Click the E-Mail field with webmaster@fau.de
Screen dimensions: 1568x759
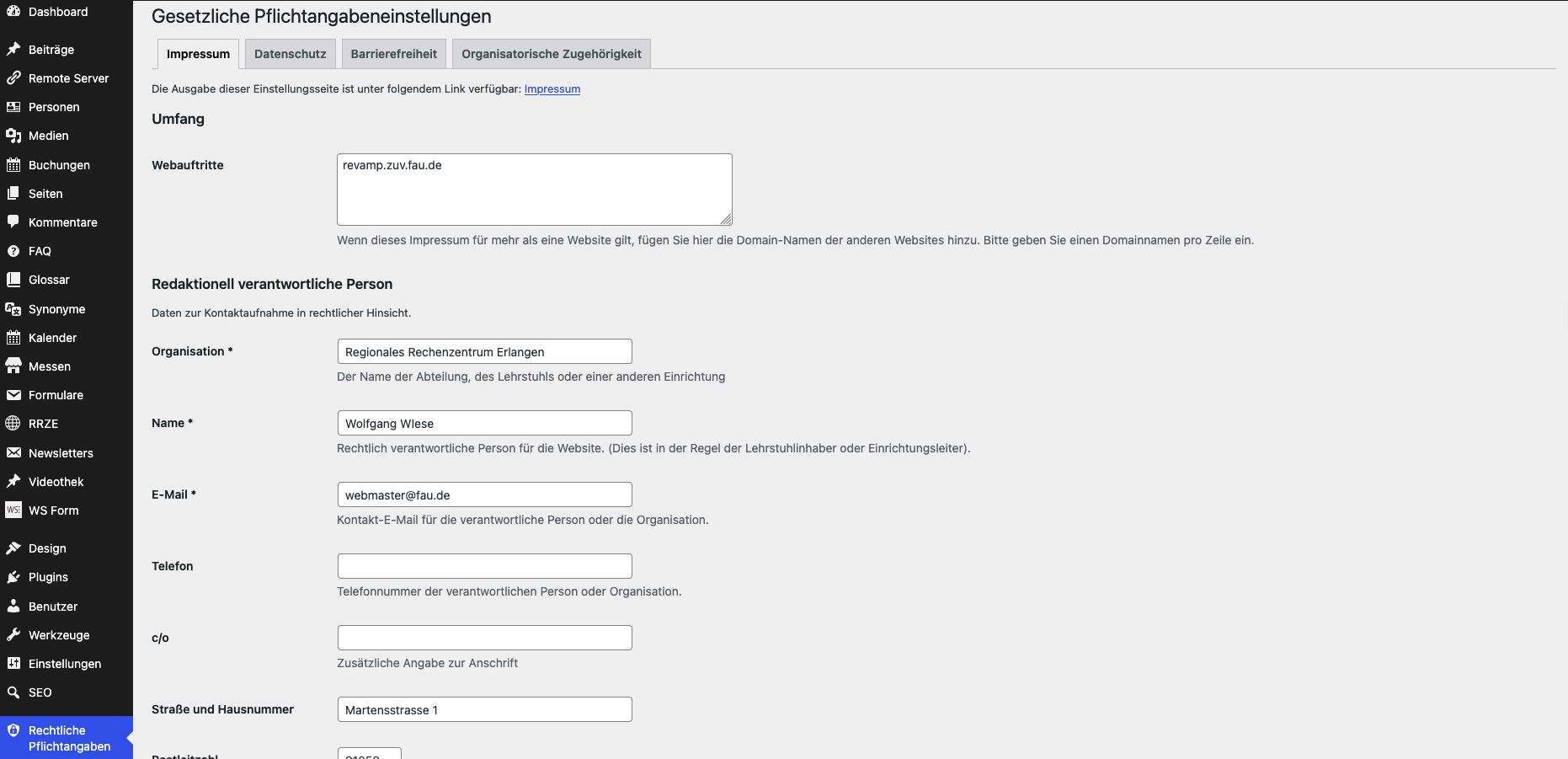[x=484, y=494]
